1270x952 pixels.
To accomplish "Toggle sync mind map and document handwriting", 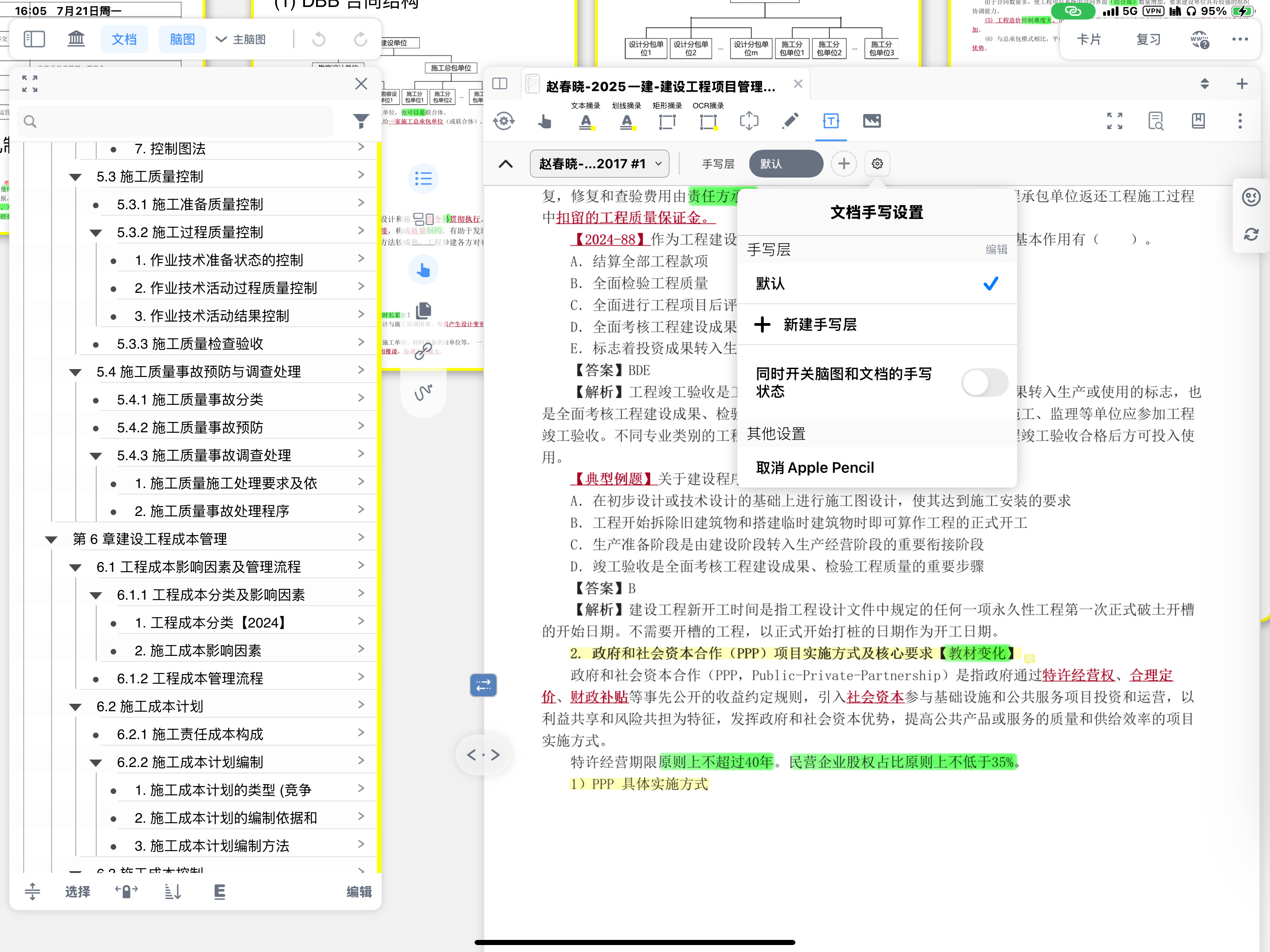I will 984,383.
